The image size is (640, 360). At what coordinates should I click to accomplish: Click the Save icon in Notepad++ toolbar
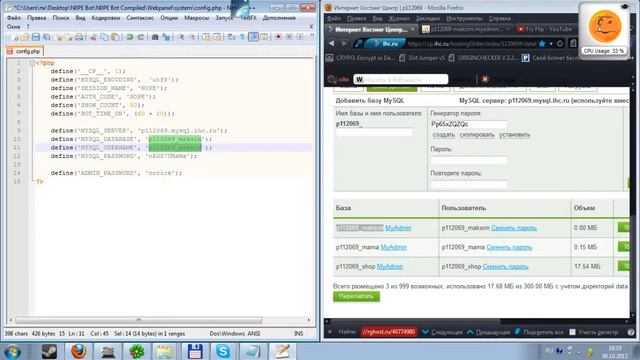point(36,37)
